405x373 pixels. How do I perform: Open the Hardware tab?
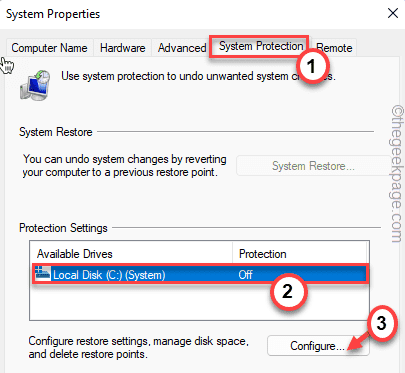(122, 48)
